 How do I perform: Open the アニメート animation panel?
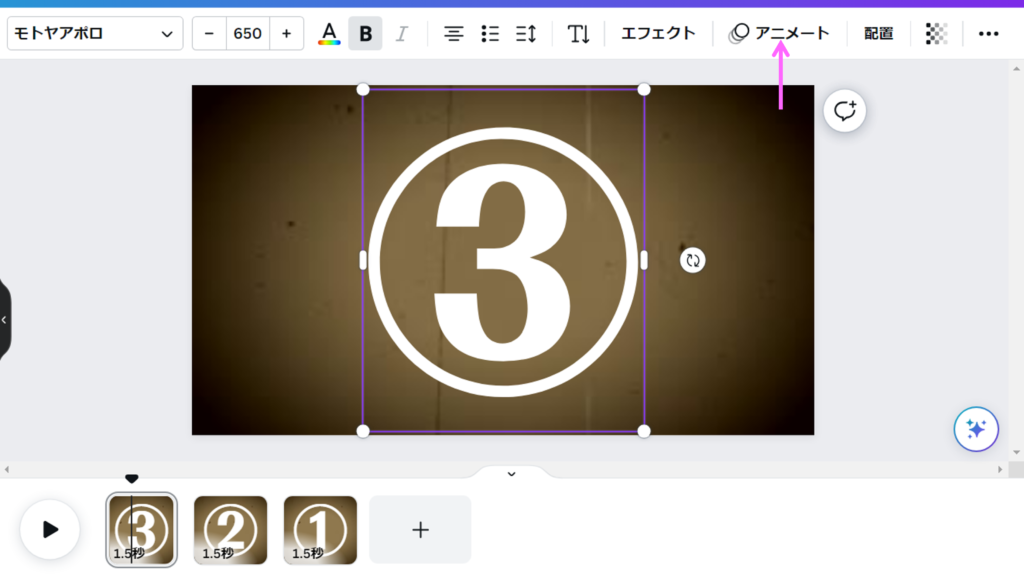coord(780,34)
